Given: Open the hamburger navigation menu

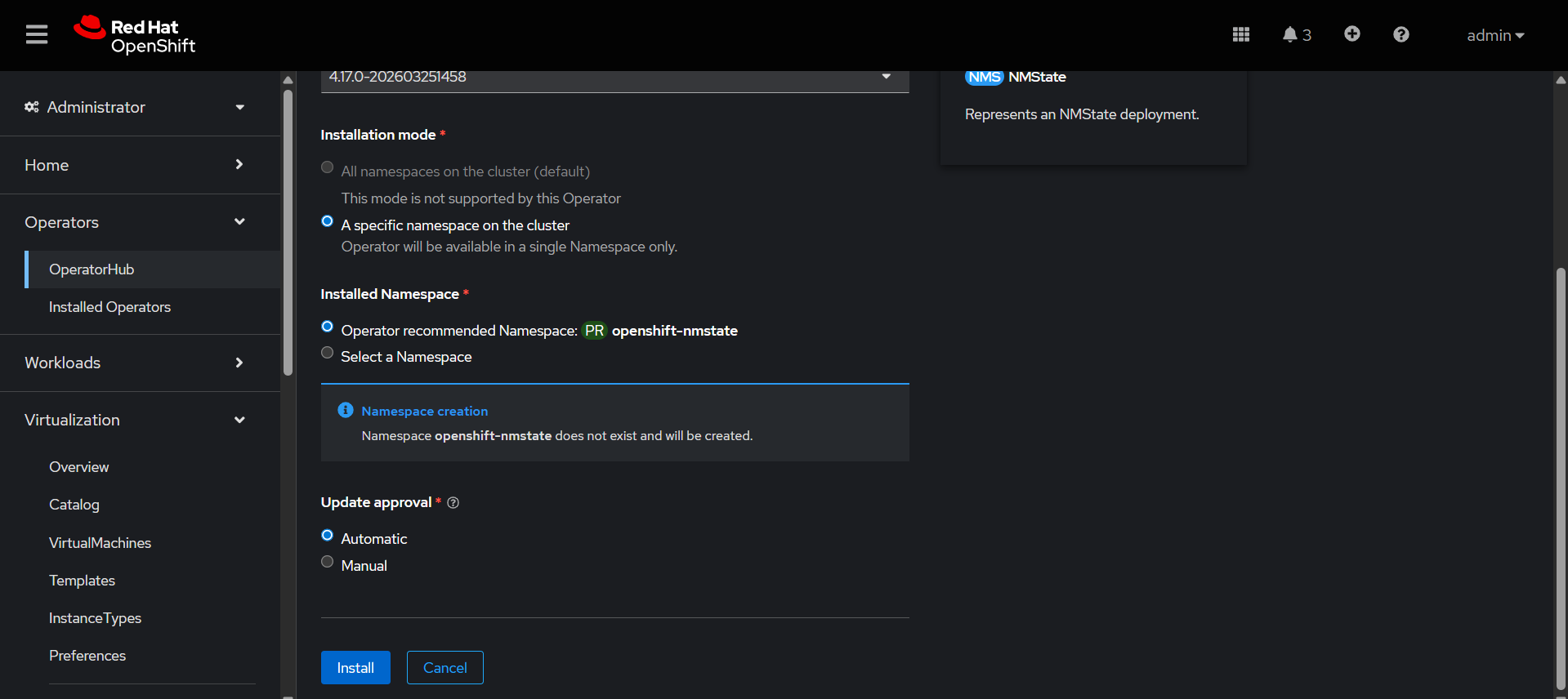Looking at the screenshot, I should click(37, 34).
